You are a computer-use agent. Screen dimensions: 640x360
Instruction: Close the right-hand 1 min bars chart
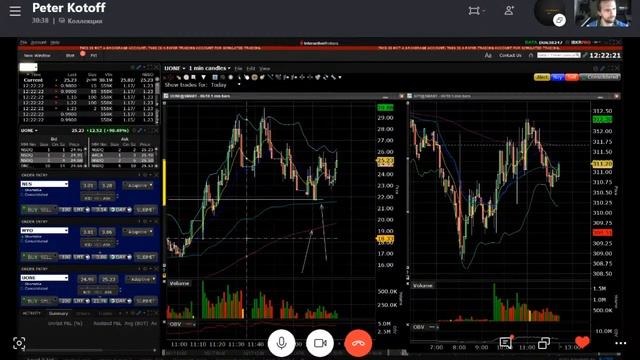click(616, 96)
